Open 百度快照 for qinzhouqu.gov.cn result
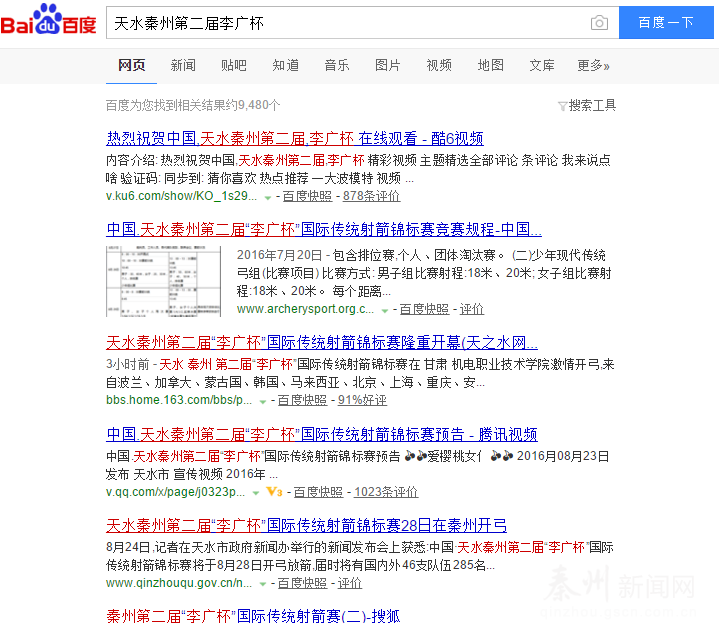This screenshot has width=719, height=623. (x=302, y=583)
